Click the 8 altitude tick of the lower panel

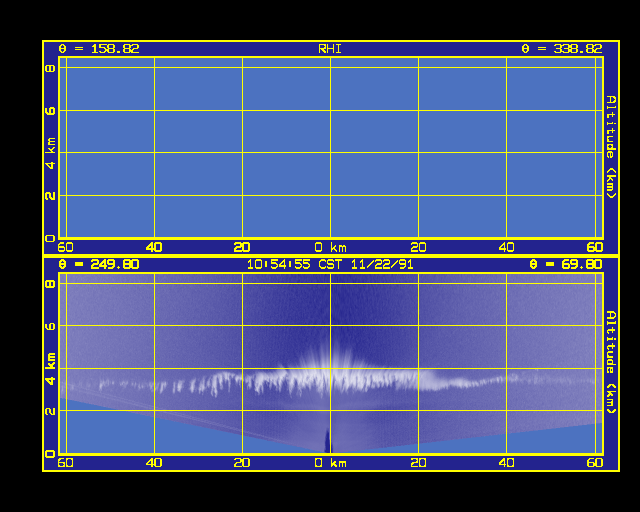[51, 284]
